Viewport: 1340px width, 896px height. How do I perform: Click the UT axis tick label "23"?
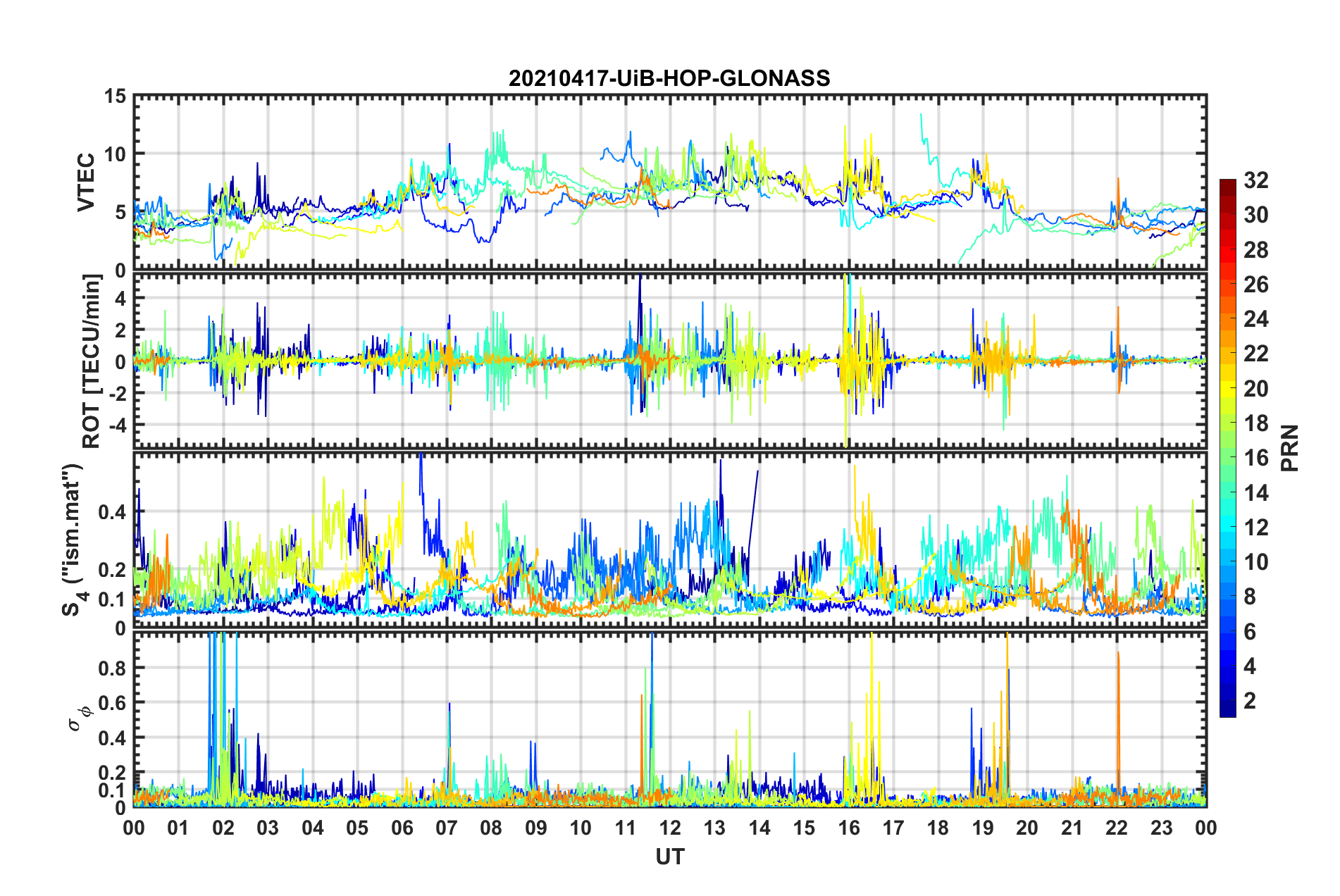tap(1162, 828)
